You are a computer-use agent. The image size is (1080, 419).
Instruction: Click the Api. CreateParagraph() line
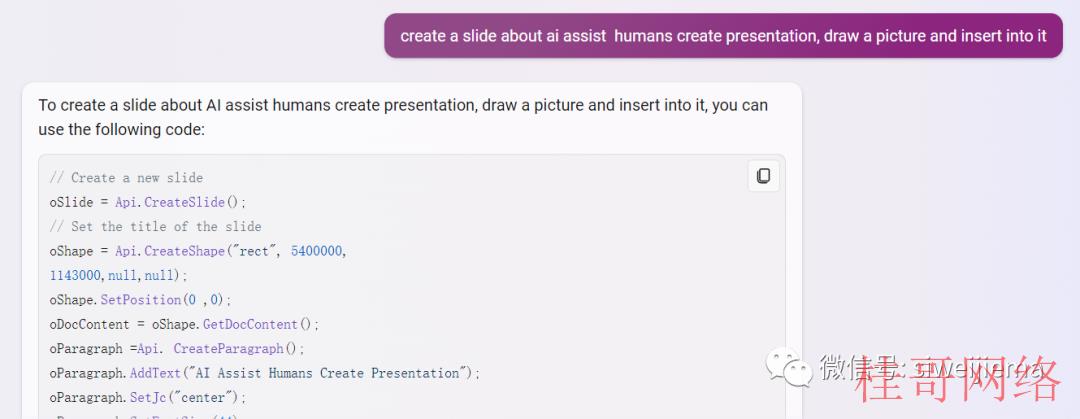177,349
